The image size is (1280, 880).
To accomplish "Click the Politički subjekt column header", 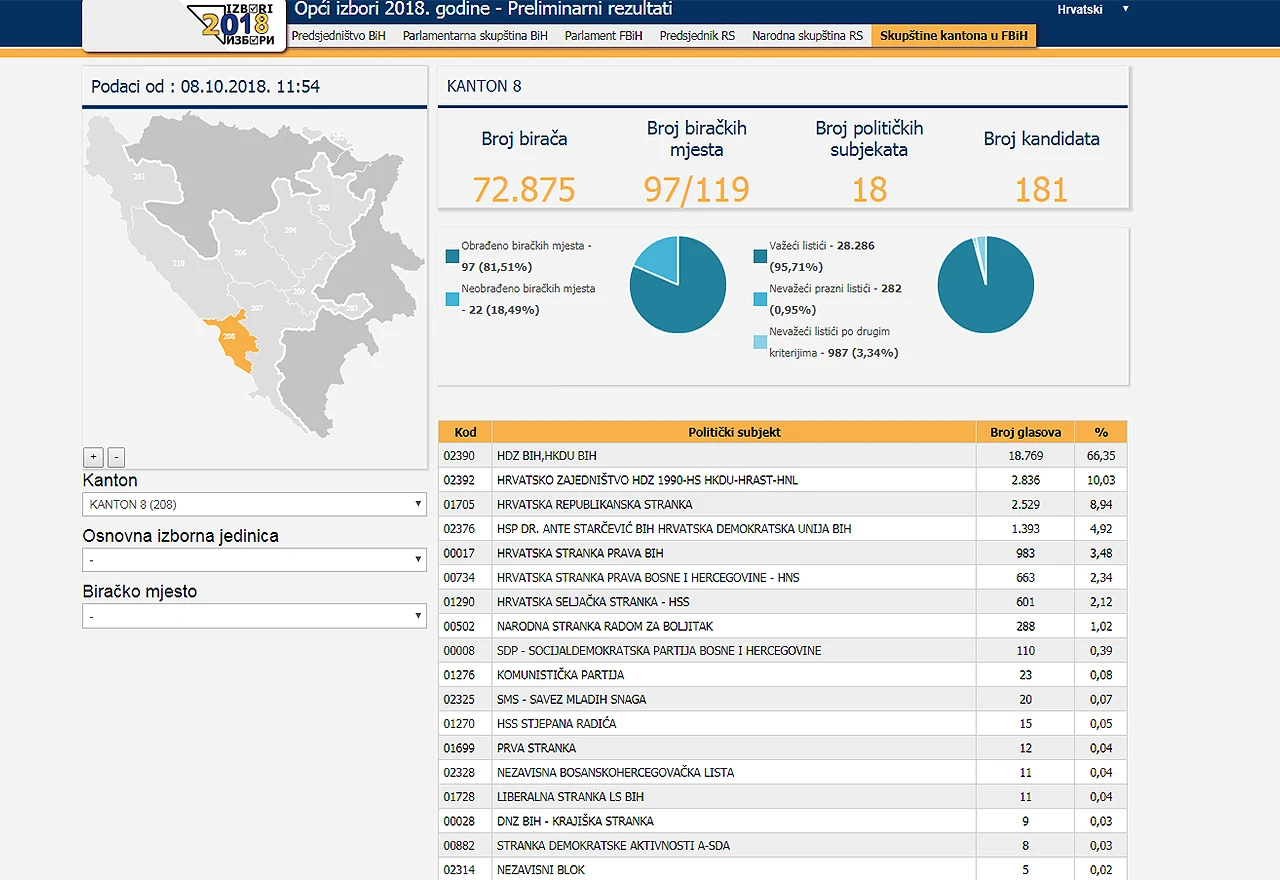I will coord(734,432).
